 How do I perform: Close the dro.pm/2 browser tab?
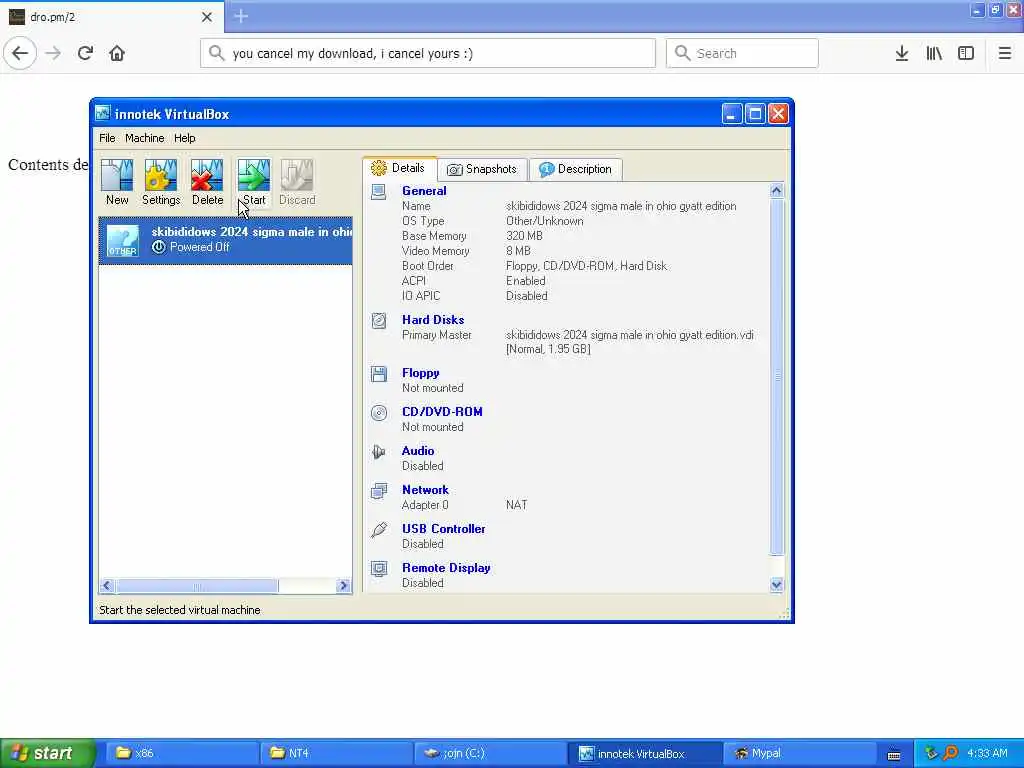(x=207, y=17)
